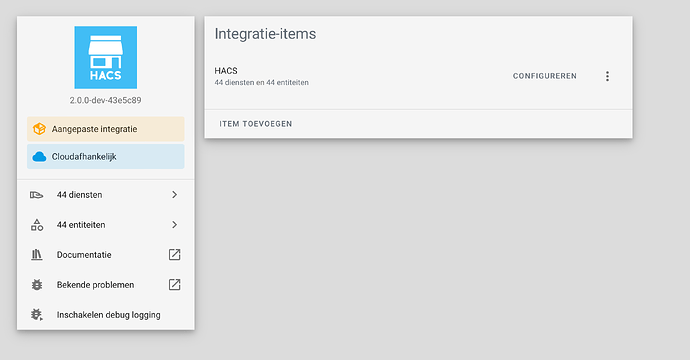The image size is (690, 360).
Task: Open the 44 diensten list item
Action: tap(106, 195)
